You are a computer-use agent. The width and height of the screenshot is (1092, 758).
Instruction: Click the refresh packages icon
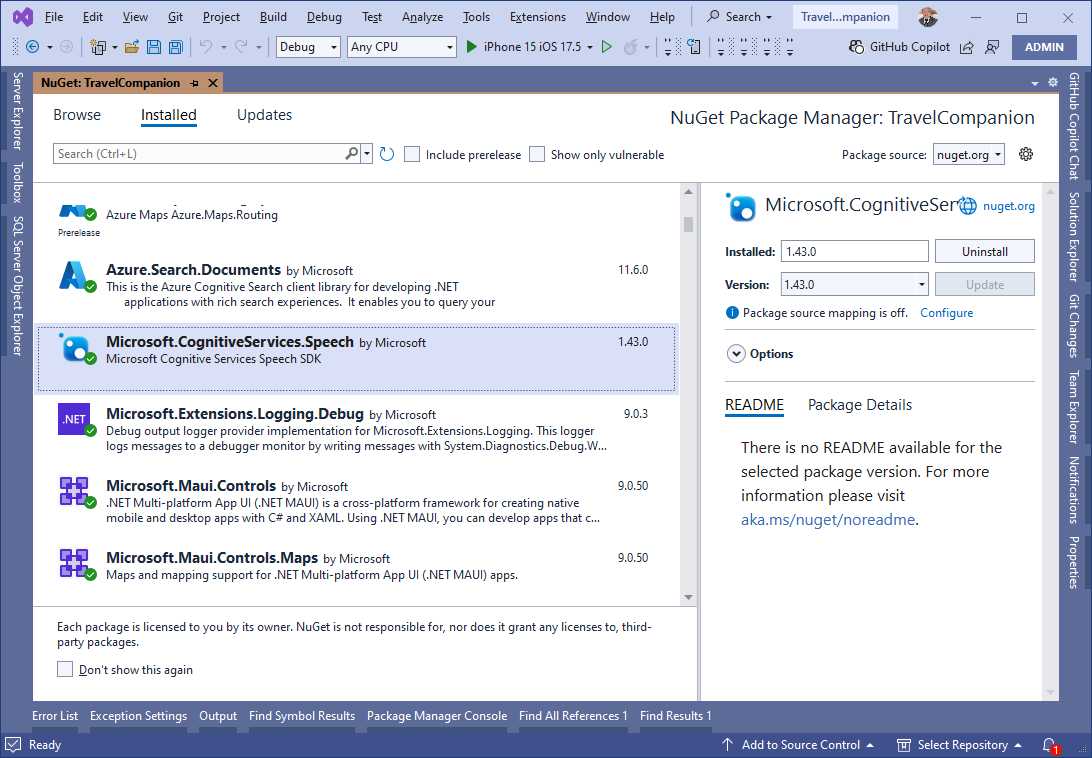[387, 154]
